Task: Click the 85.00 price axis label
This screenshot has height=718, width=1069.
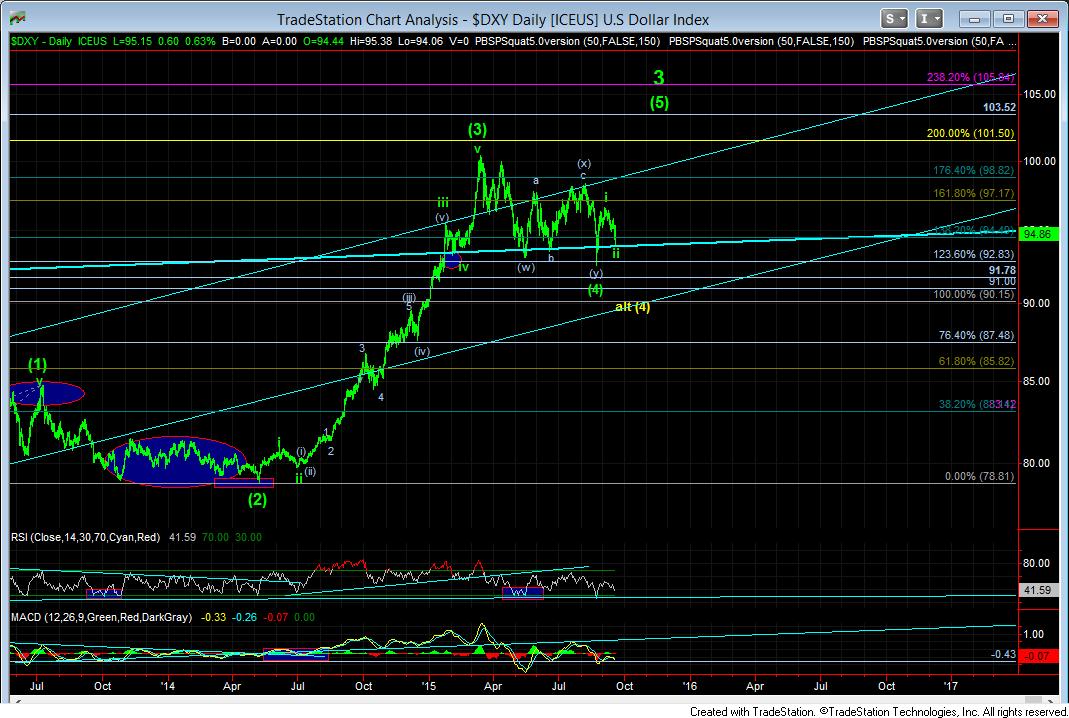Action: (1037, 382)
